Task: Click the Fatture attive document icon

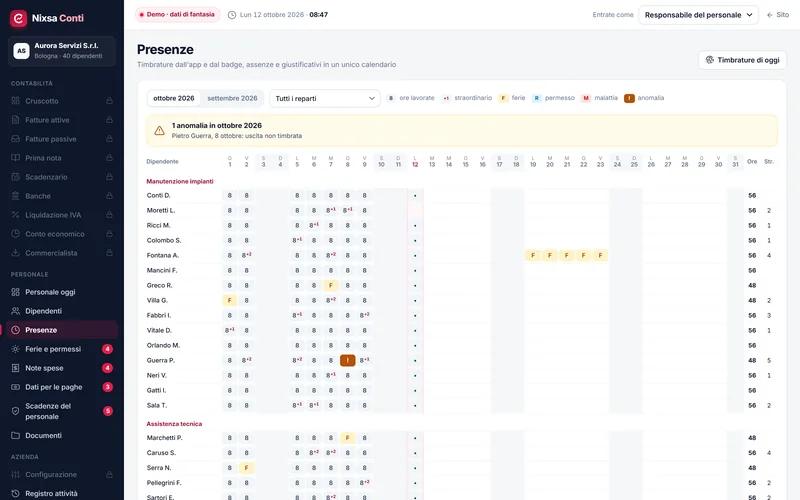Action: coord(15,120)
